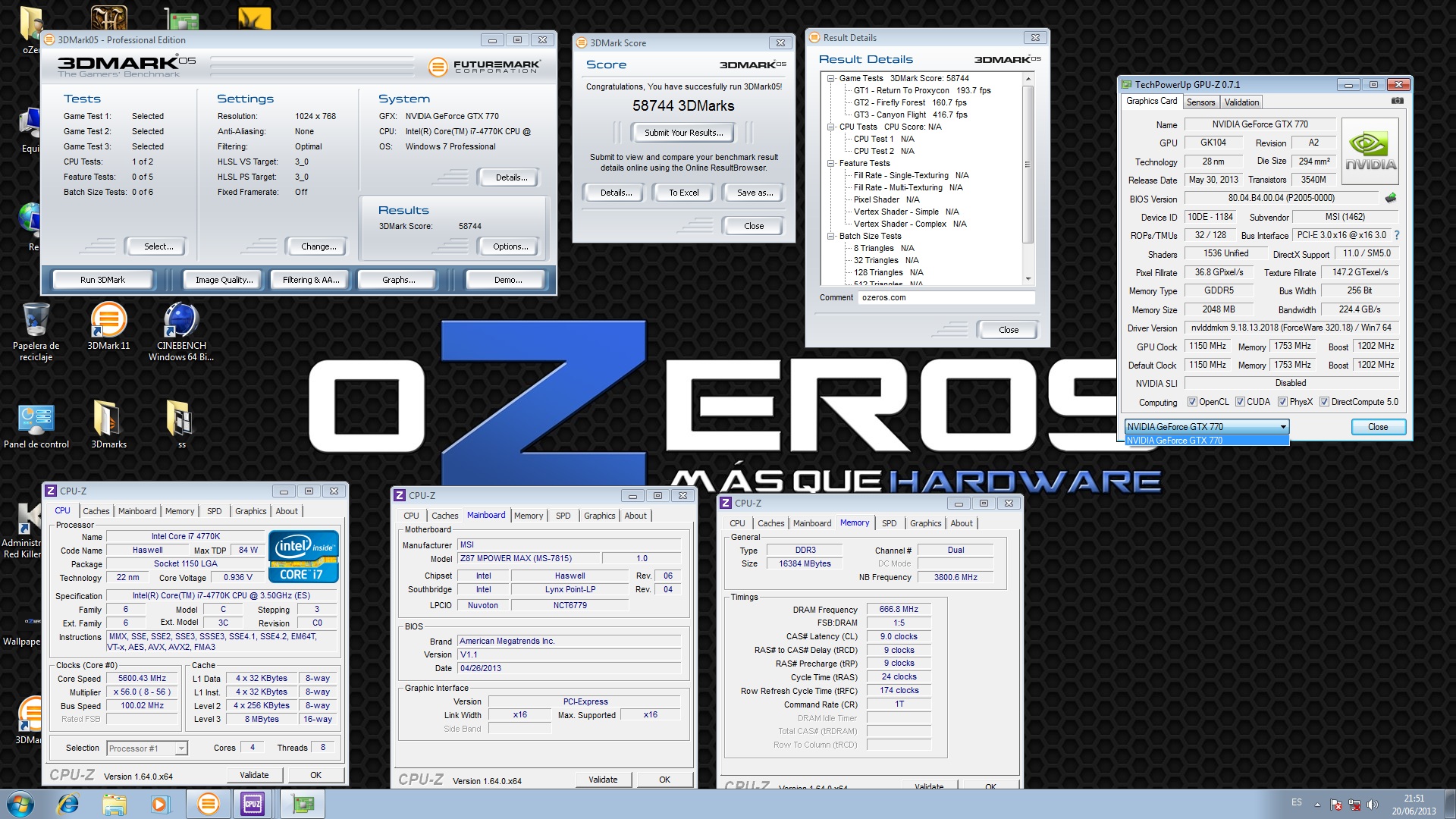Open the Panel de control desktop icon
The height and width of the screenshot is (819, 1456).
[36, 425]
